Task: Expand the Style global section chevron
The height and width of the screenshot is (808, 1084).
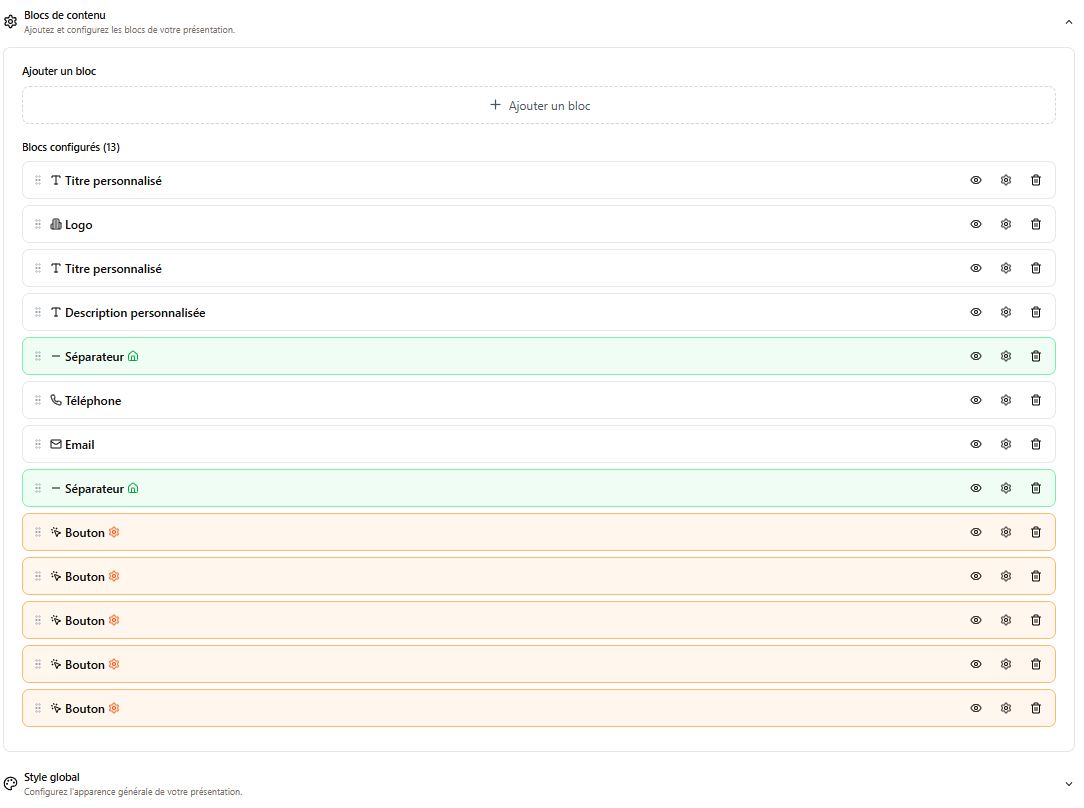Action: point(1068,783)
